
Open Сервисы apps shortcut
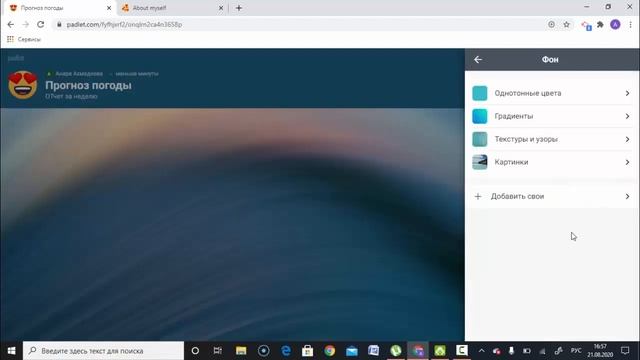24,39
